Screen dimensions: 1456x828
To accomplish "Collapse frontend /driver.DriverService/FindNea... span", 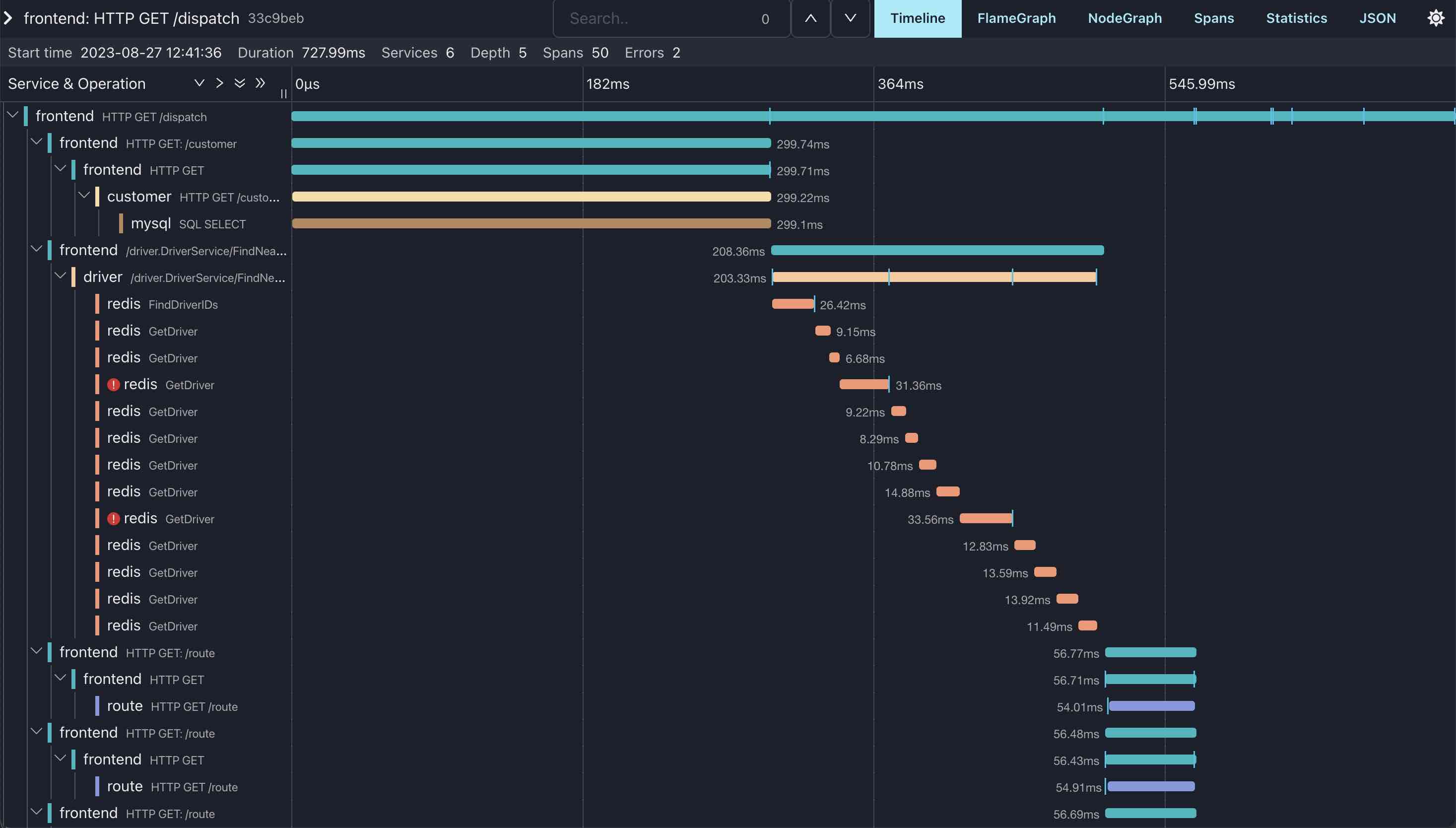I will tap(36, 249).
